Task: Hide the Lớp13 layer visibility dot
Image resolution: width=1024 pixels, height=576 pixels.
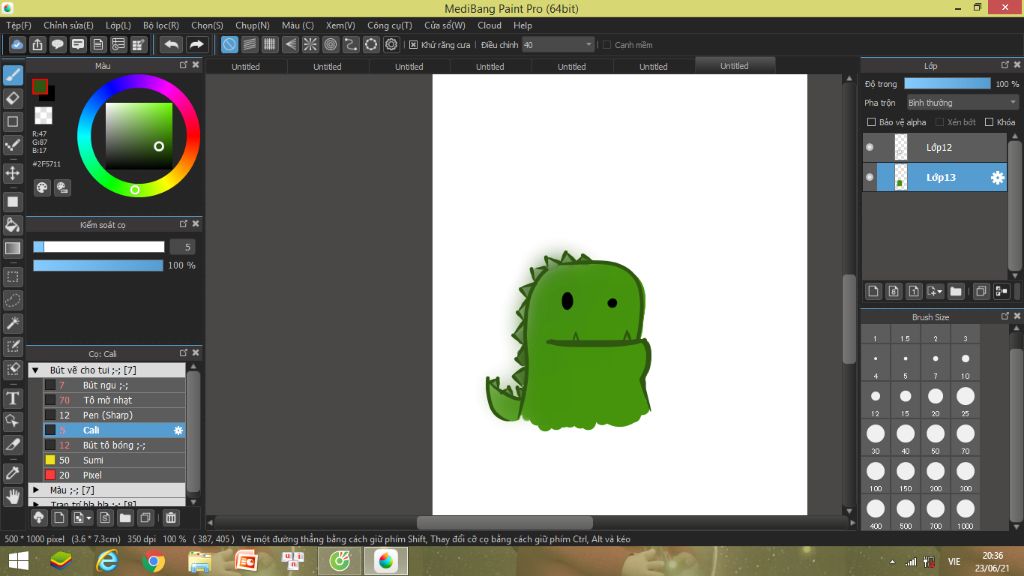Action: 870,178
